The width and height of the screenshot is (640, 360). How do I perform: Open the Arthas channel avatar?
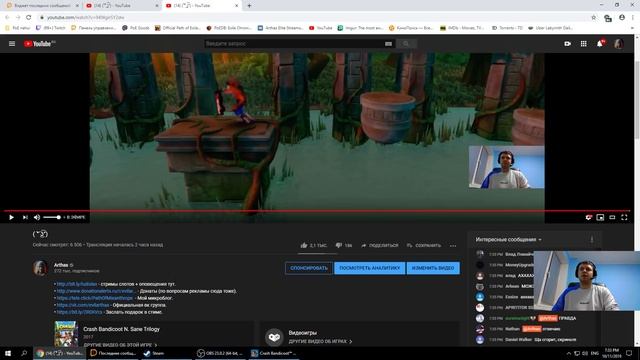[x=40, y=268]
